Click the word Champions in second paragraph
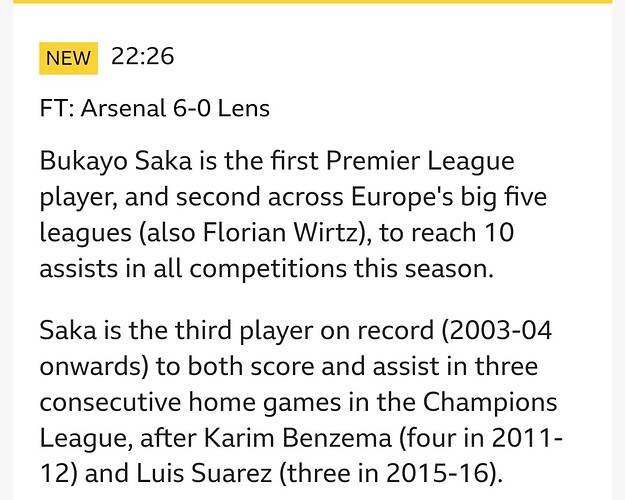 point(490,403)
